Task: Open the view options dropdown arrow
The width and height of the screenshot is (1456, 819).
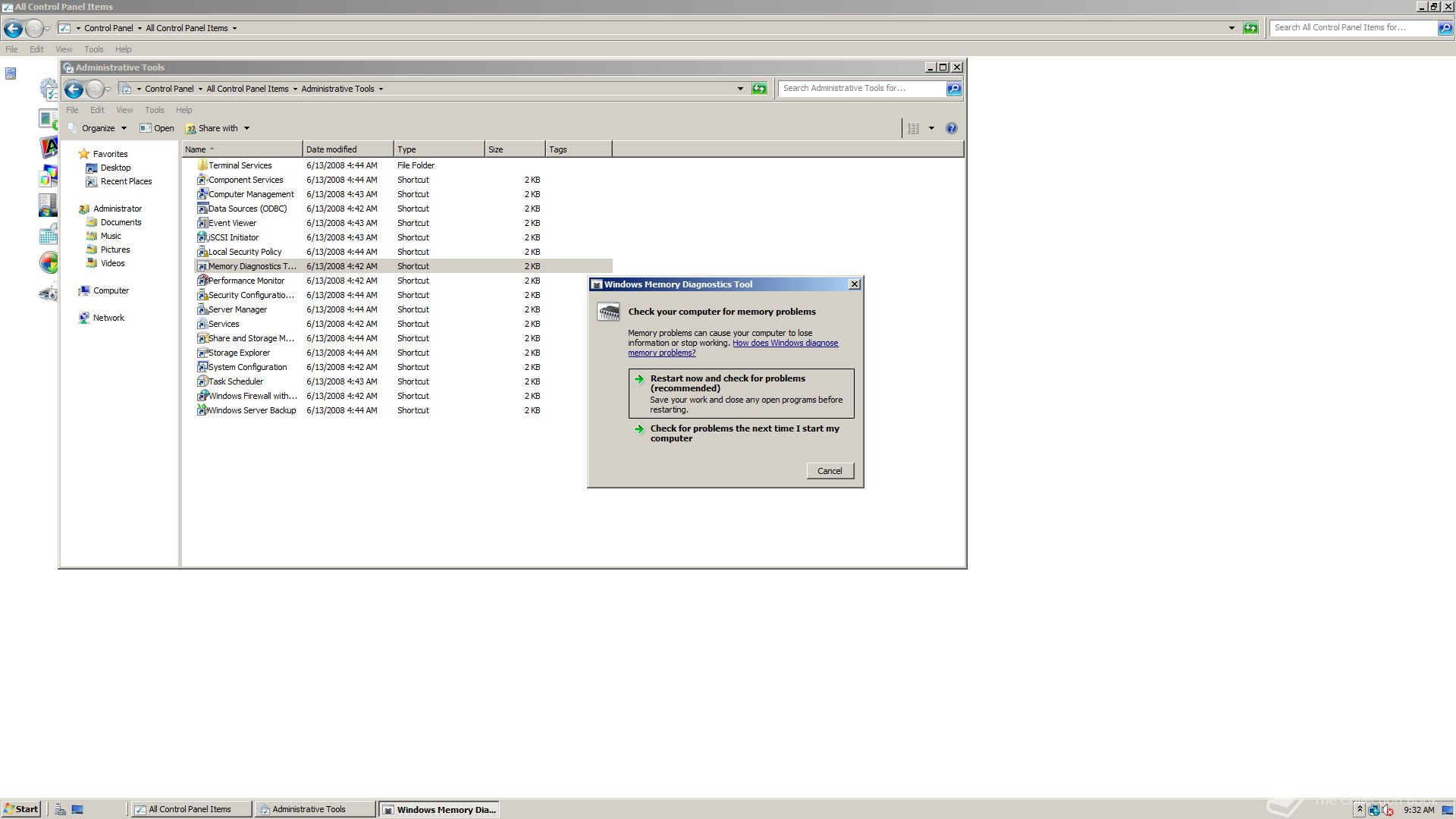Action: click(x=931, y=128)
